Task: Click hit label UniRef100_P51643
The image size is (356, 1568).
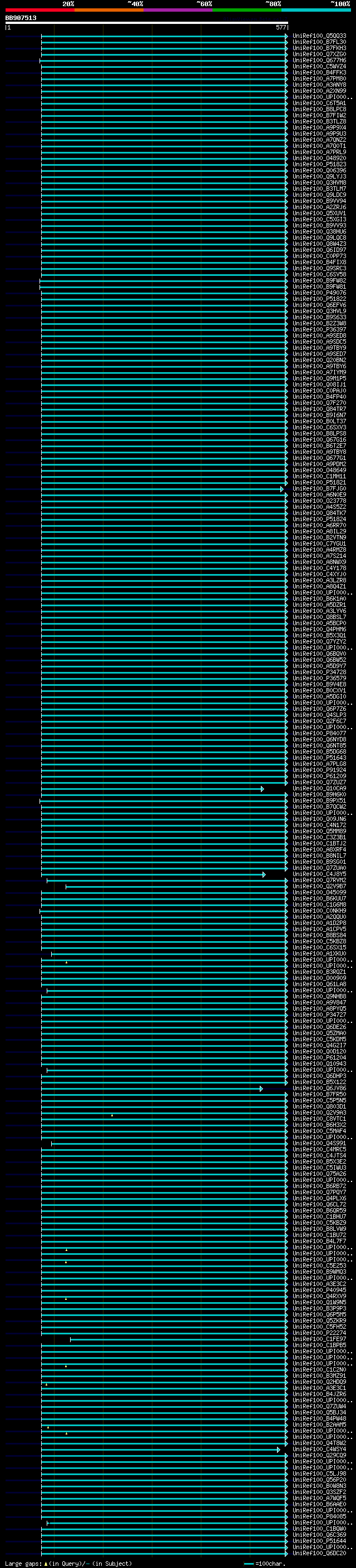Action: (319, 759)
